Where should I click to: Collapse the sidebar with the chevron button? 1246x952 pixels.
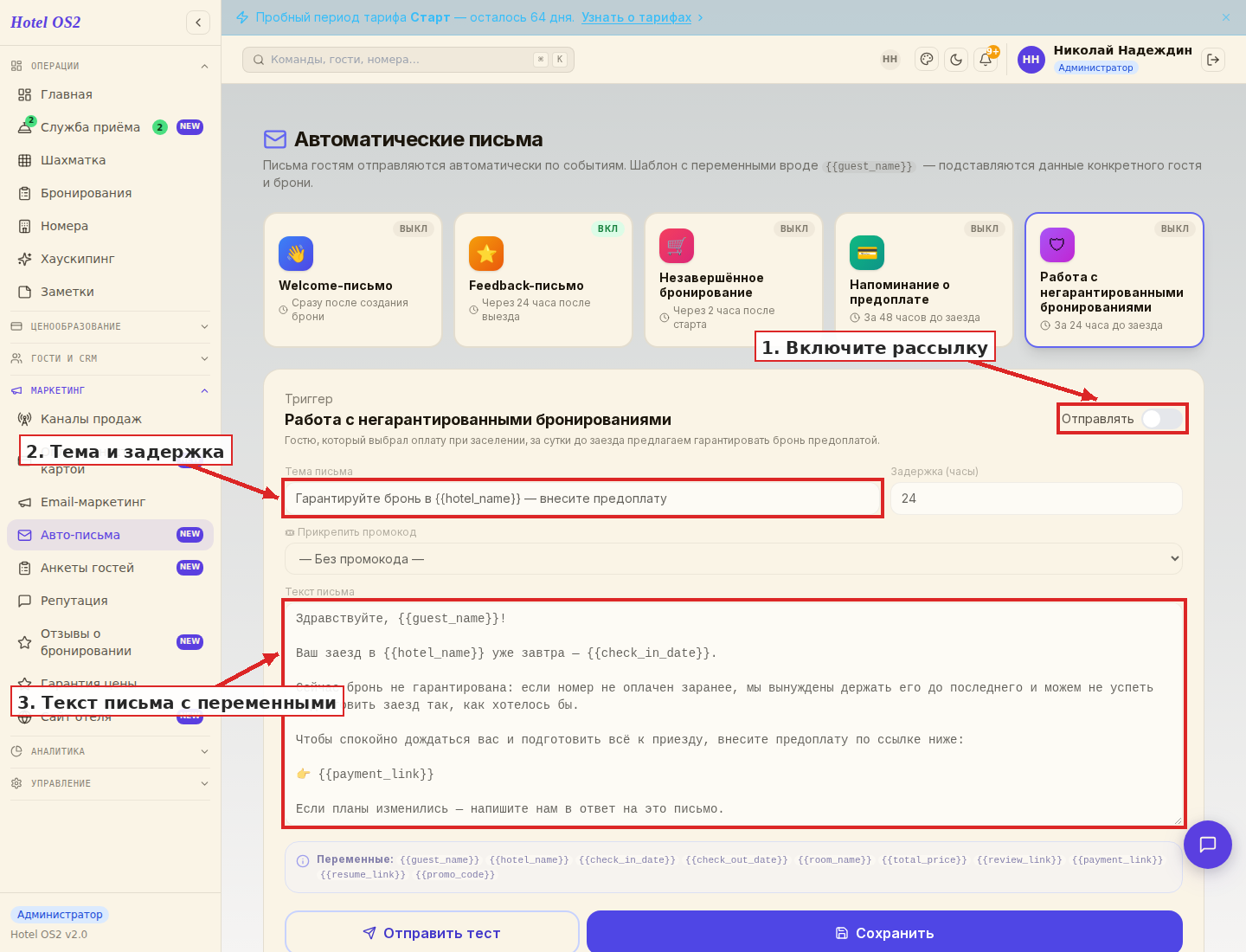pos(198,23)
